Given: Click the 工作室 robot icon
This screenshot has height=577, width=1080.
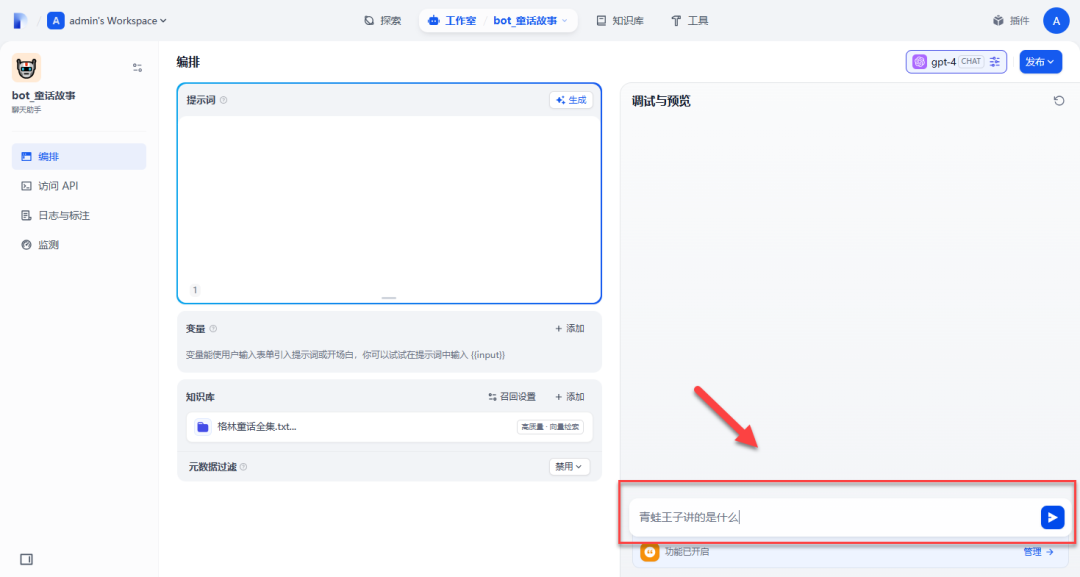Looking at the screenshot, I should pos(433,21).
